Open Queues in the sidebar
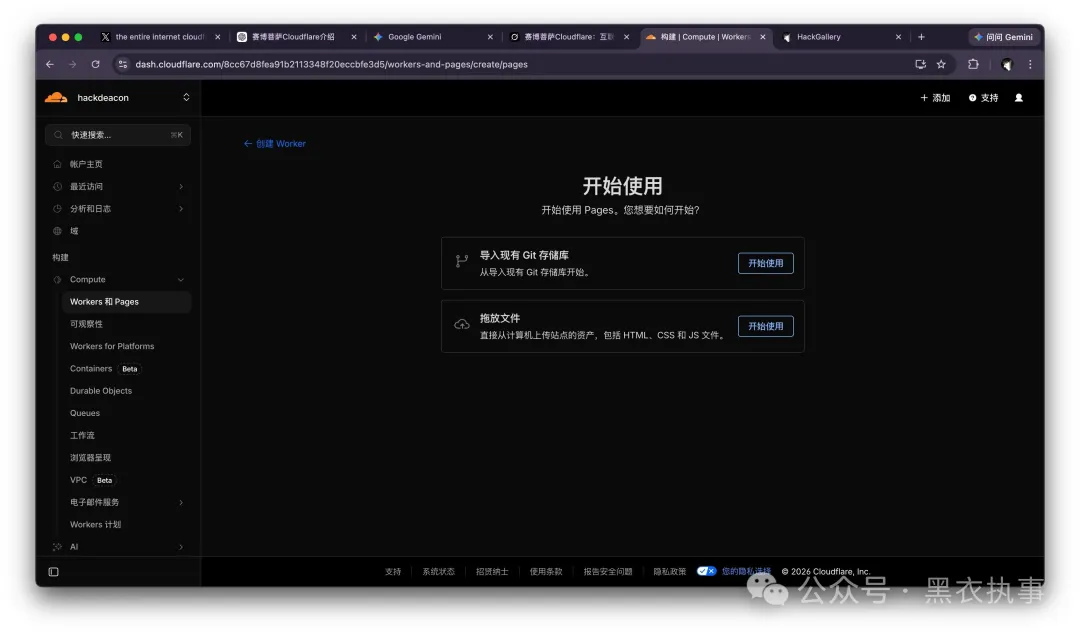Image resolution: width=1080 pixels, height=634 pixels. point(85,413)
